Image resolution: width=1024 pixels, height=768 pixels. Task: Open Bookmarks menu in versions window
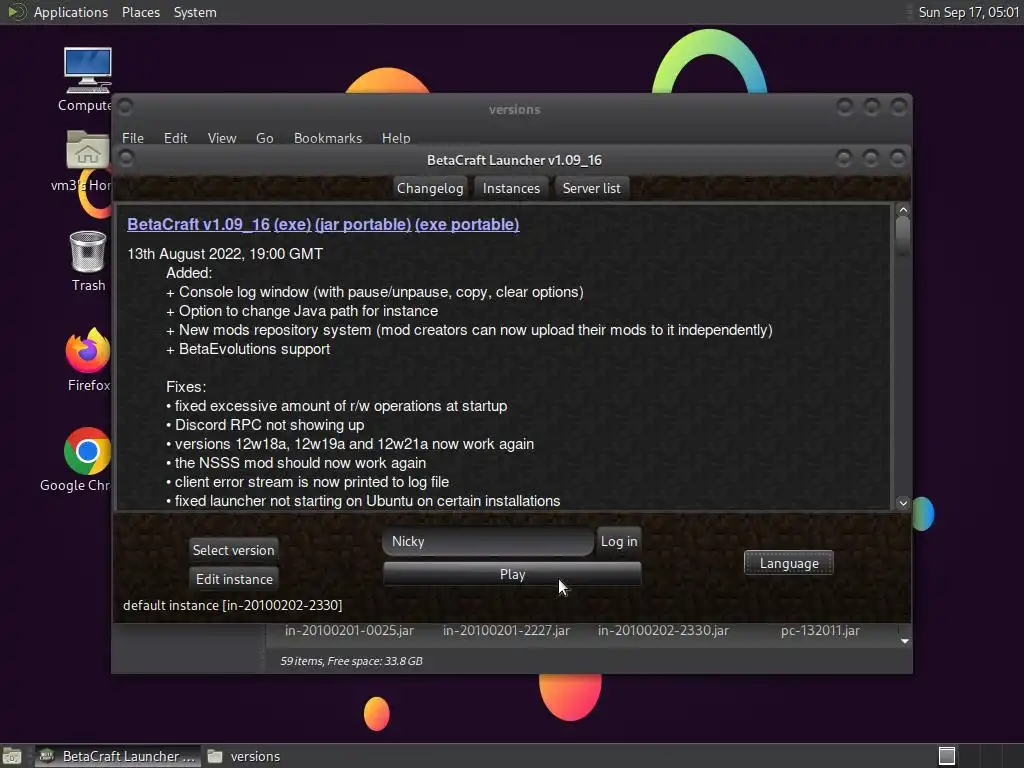[328, 138]
